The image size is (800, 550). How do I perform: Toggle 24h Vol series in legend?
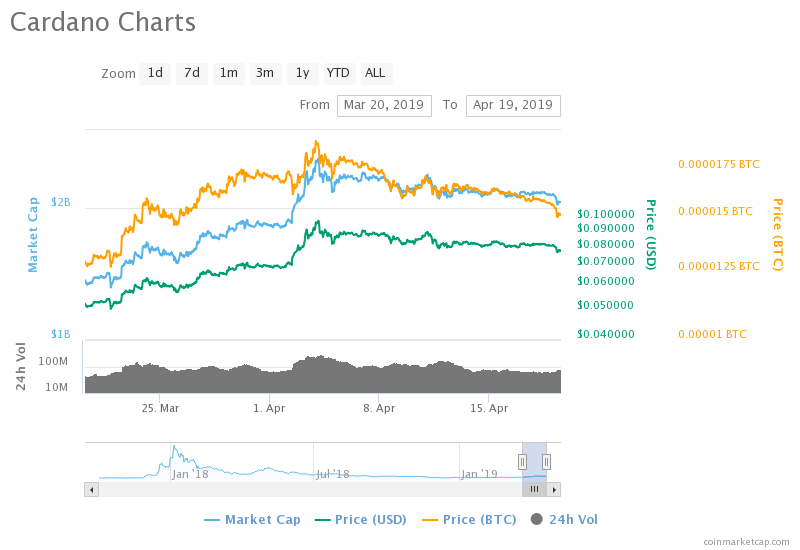[x=564, y=520]
